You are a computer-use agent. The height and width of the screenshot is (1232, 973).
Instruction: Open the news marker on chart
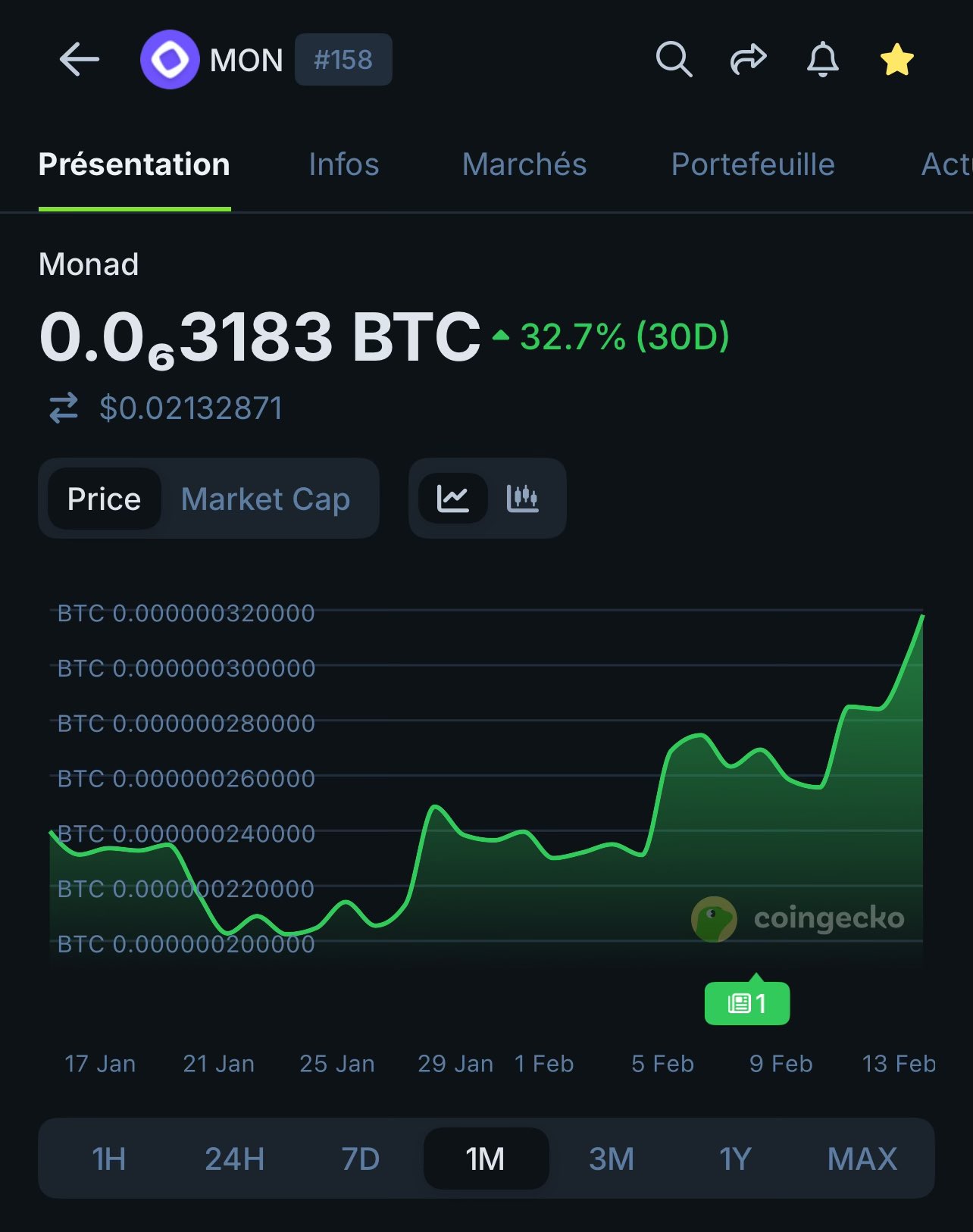(747, 1003)
